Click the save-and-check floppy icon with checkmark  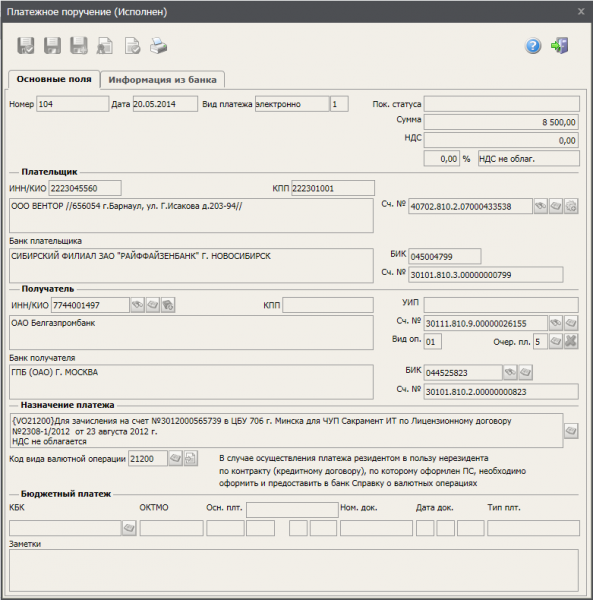click(x=26, y=46)
